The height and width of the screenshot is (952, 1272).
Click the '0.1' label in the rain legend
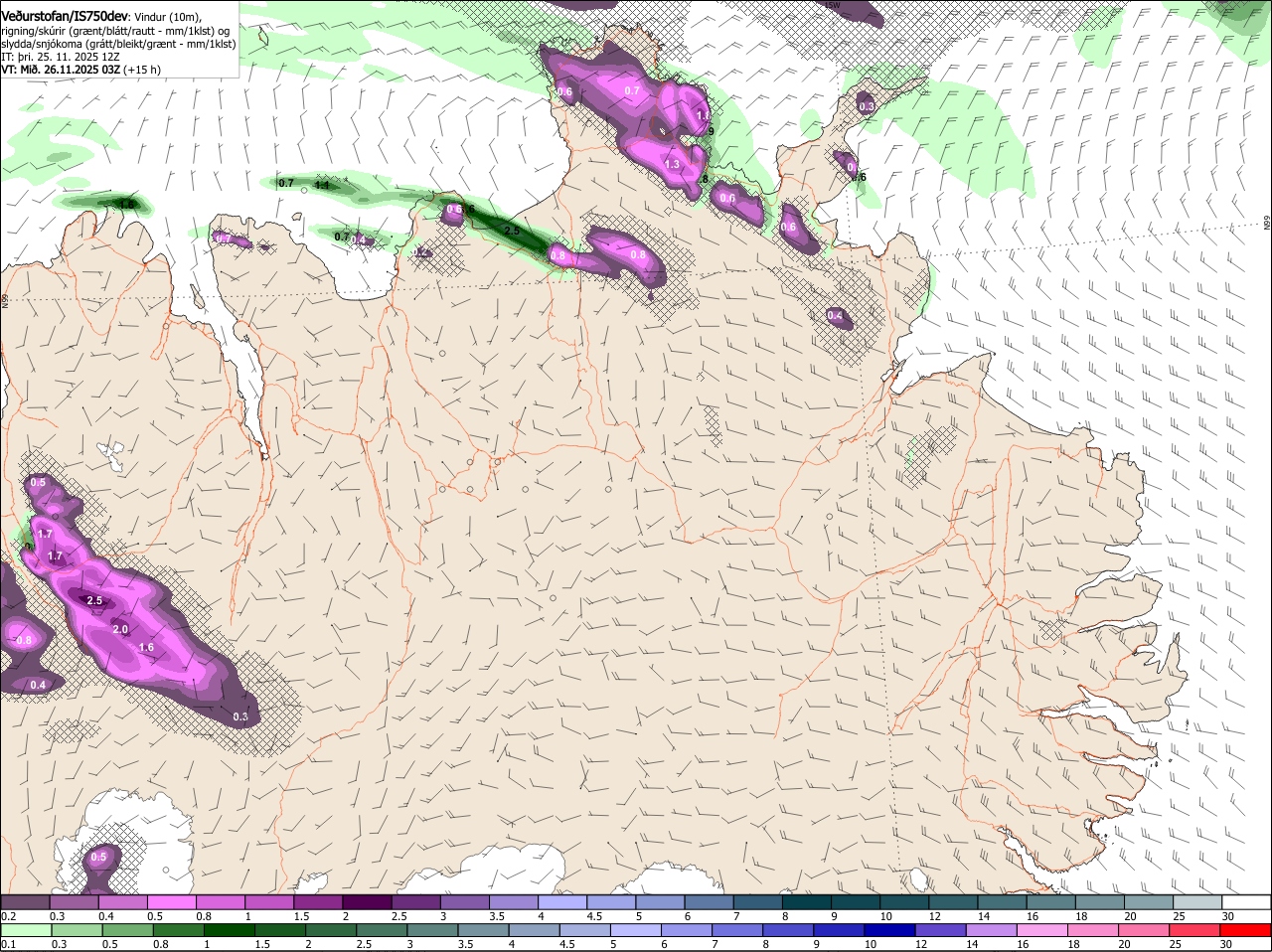tap(8, 943)
